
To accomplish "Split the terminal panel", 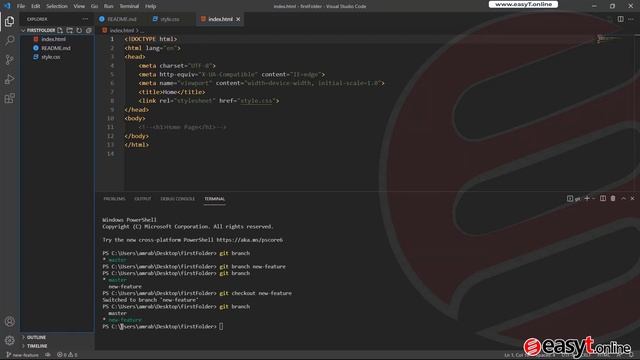I will pos(603,198).
